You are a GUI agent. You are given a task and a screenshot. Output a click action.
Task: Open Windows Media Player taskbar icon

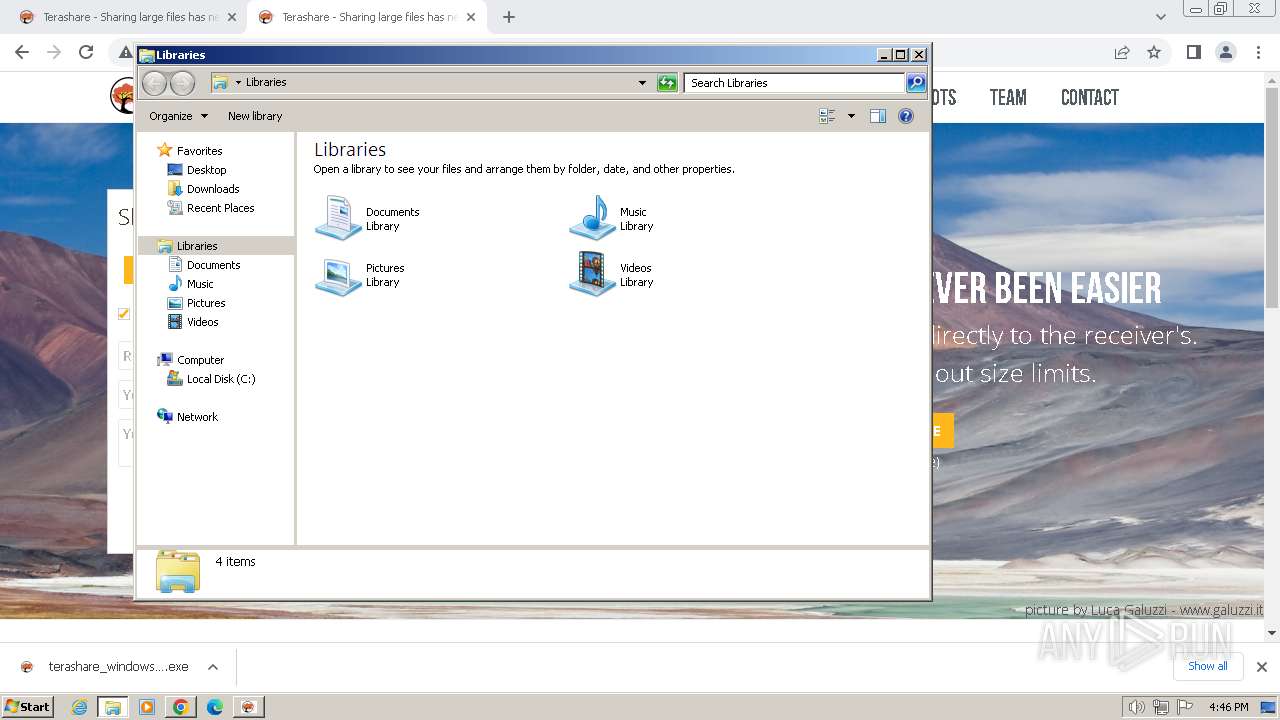pos(147,707)
